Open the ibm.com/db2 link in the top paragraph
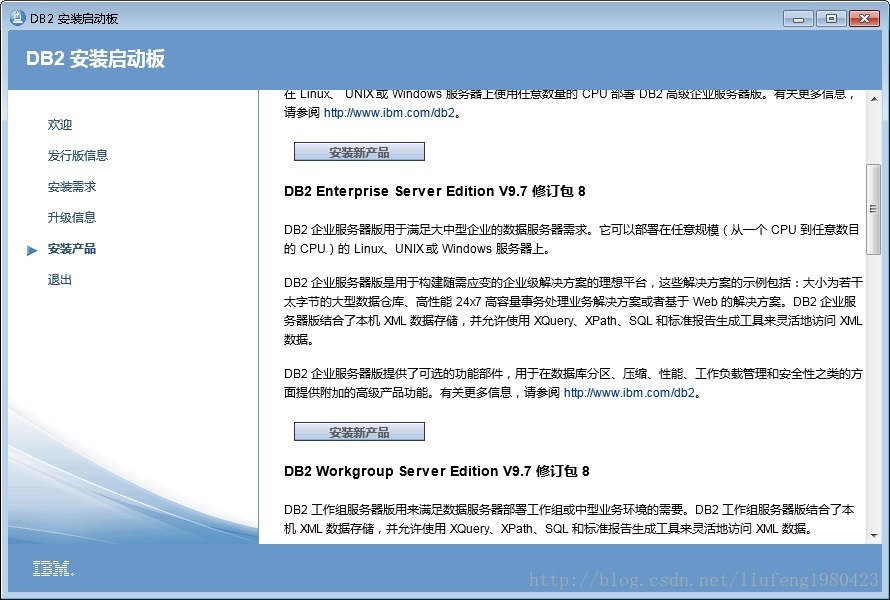This screenshot has height=600, width=890. pos(389,112)
